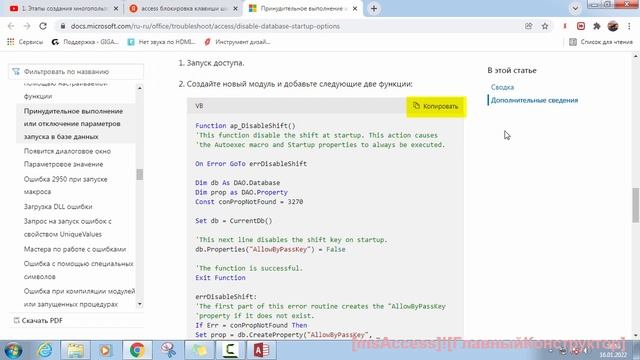640x360 pixels.
Task: Click the sidebar scrollbar thumb
Action: [140, 174]
